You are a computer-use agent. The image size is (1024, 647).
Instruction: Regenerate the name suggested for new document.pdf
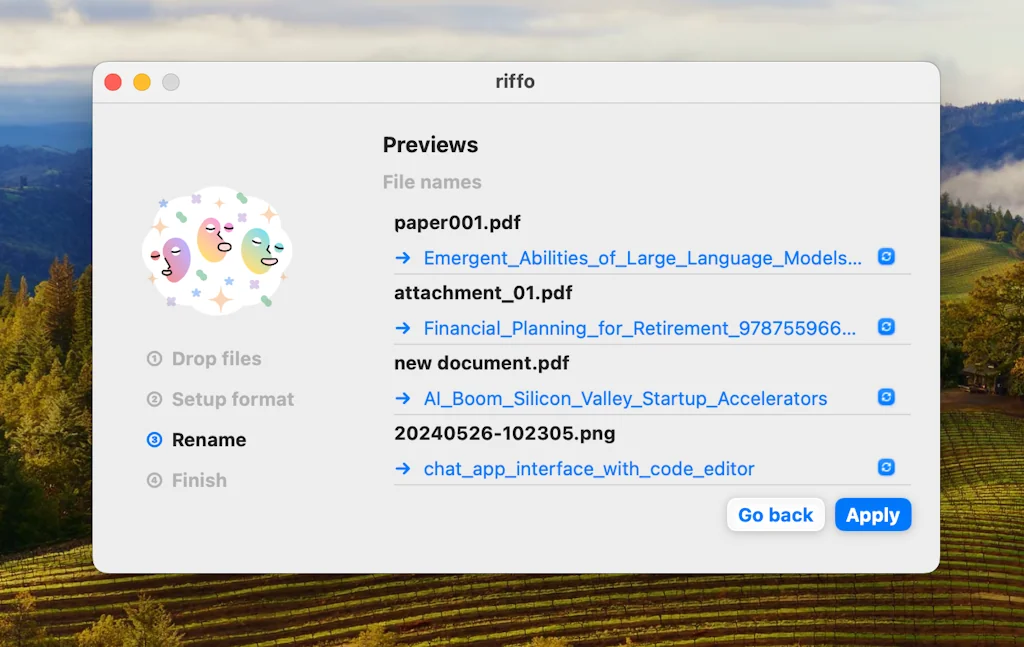coord(886,397)
